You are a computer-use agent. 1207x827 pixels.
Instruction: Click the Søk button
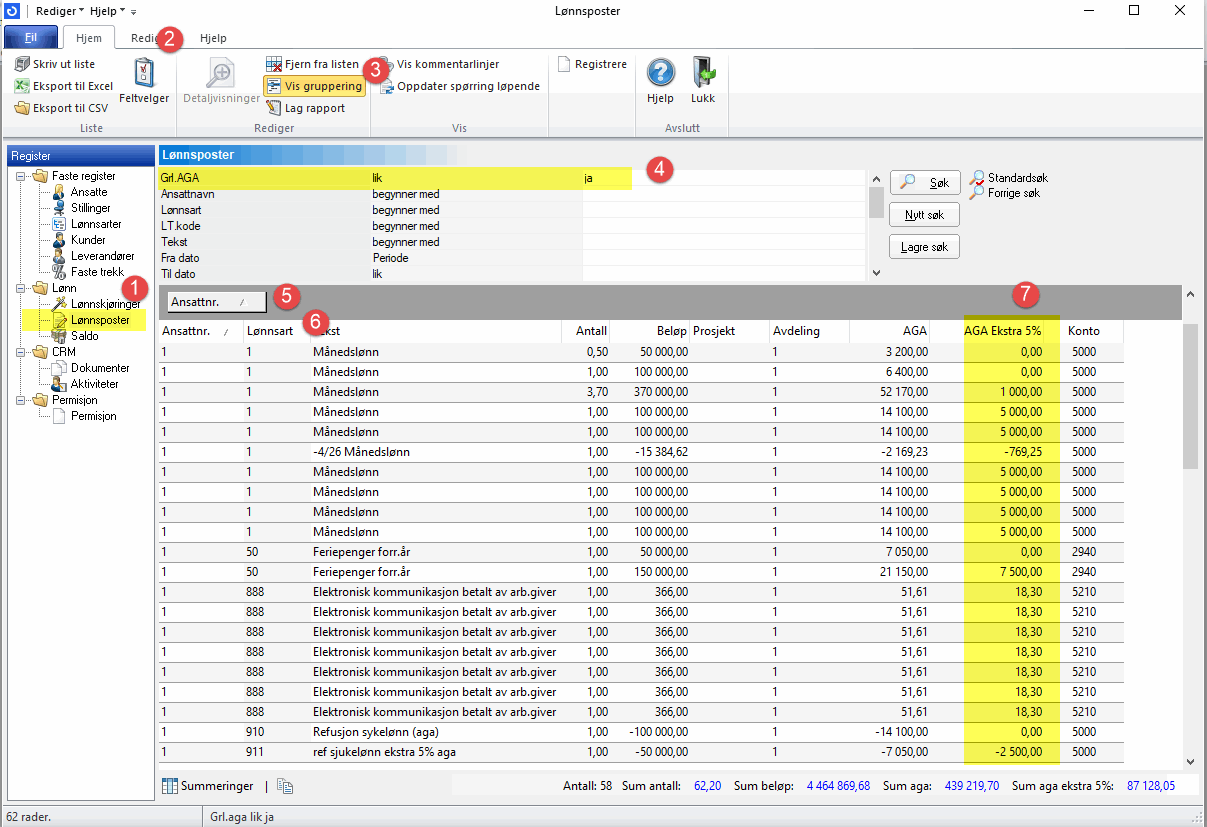pyautogui.click(x=925, y=183)
